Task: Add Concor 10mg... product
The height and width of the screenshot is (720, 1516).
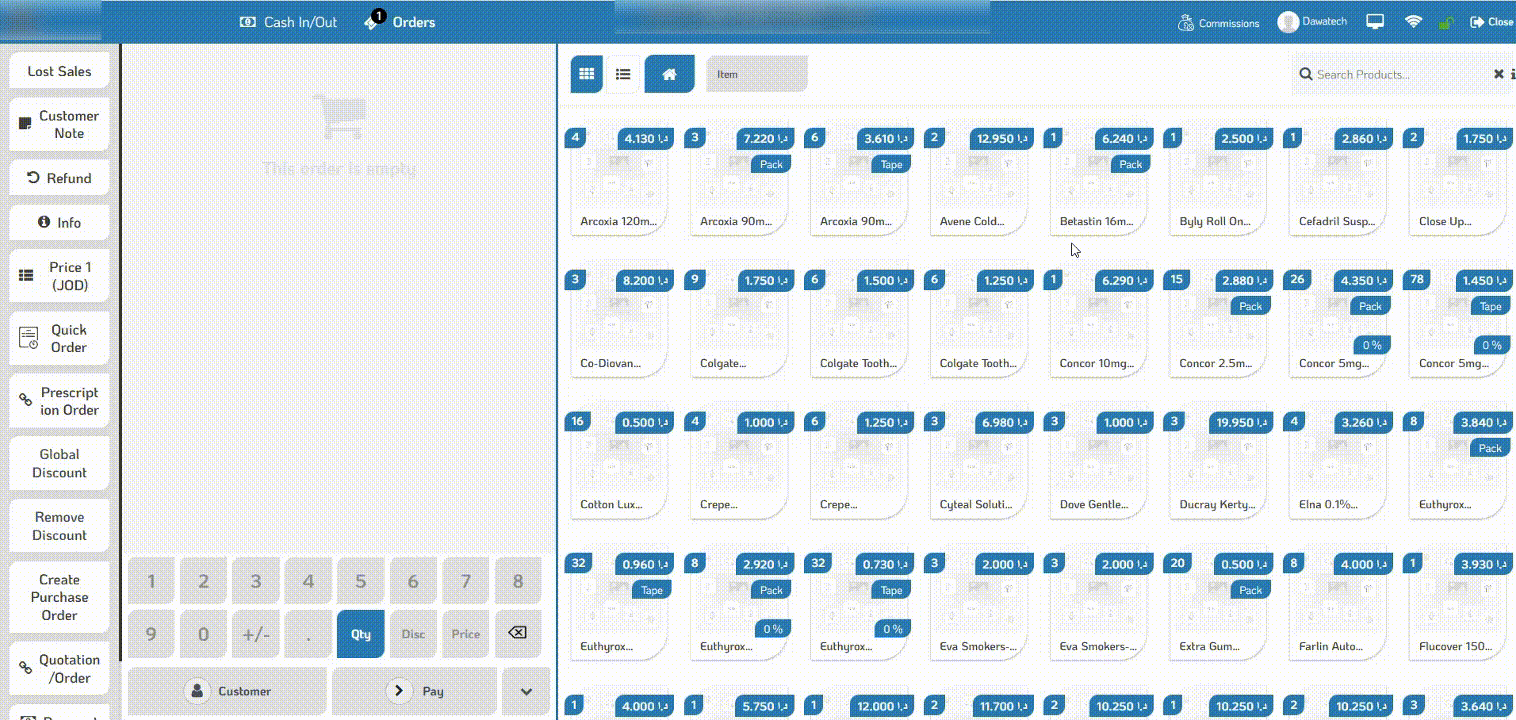Action: (1098, 322)
